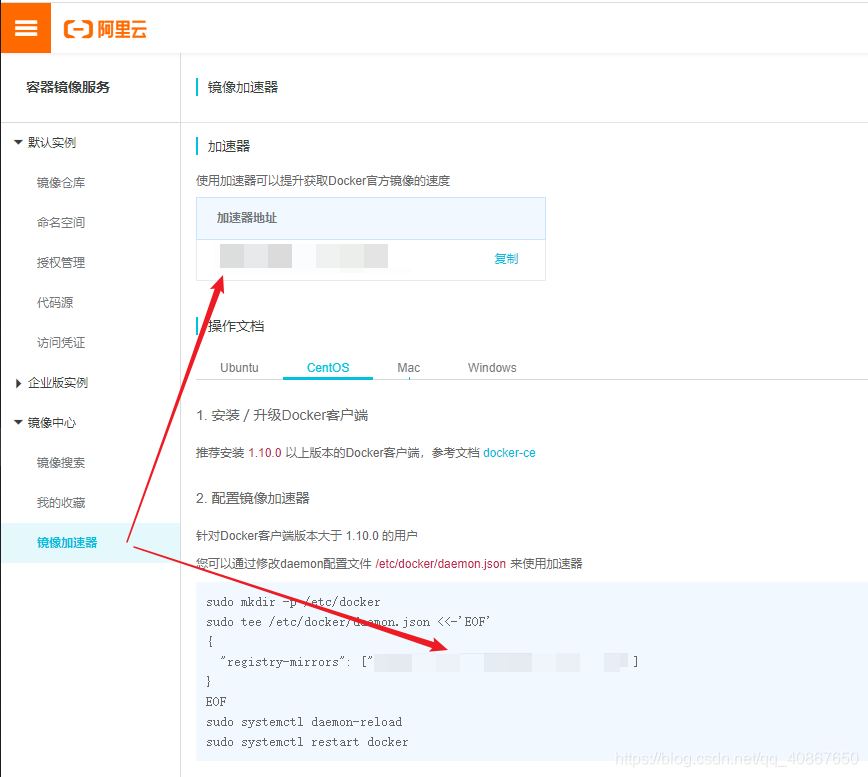The image size is (868, 777).
Task: Open 镜像仓库 in sidebar
Action: point(61,183)
